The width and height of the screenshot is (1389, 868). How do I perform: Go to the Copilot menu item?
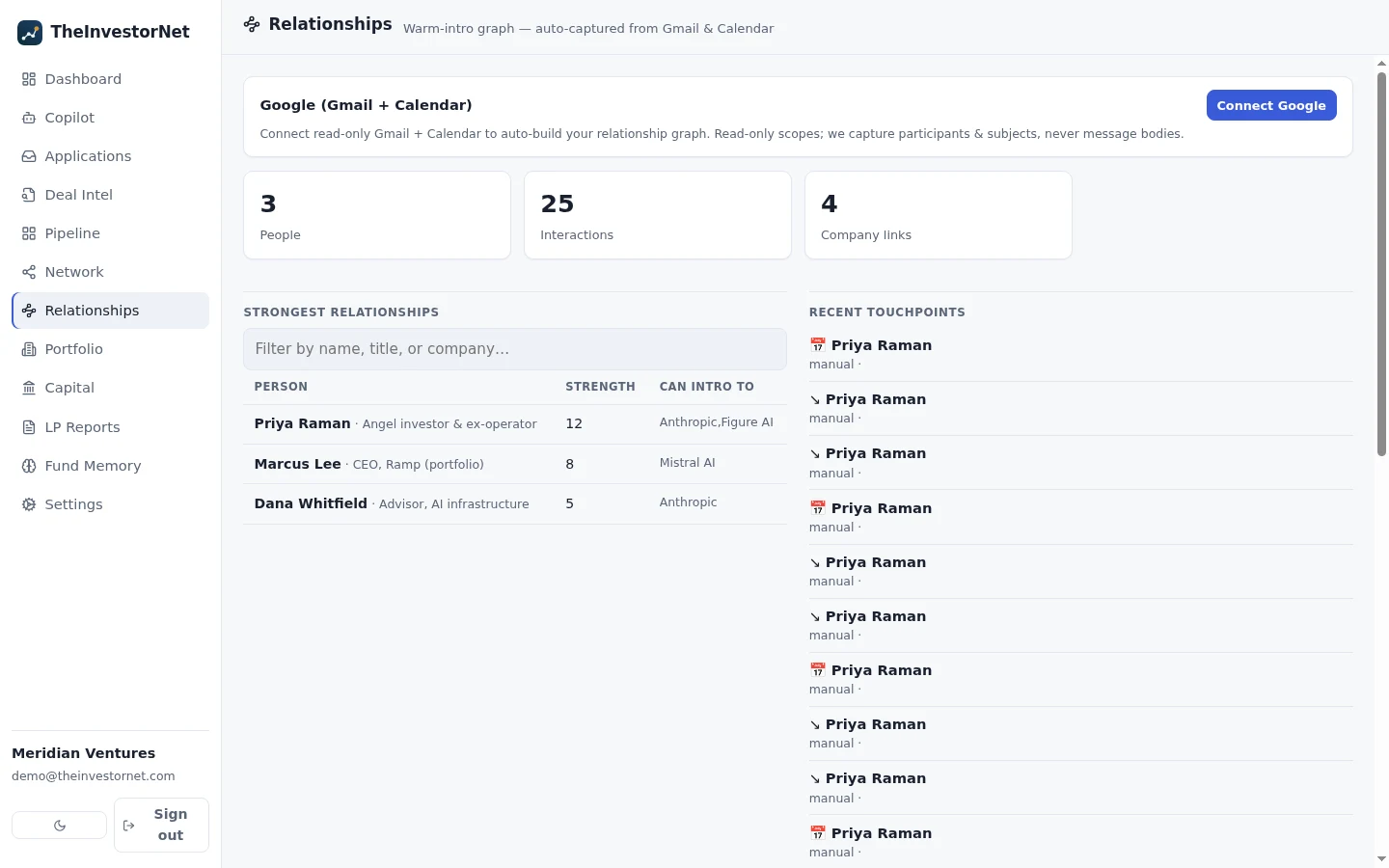[110, 118]
